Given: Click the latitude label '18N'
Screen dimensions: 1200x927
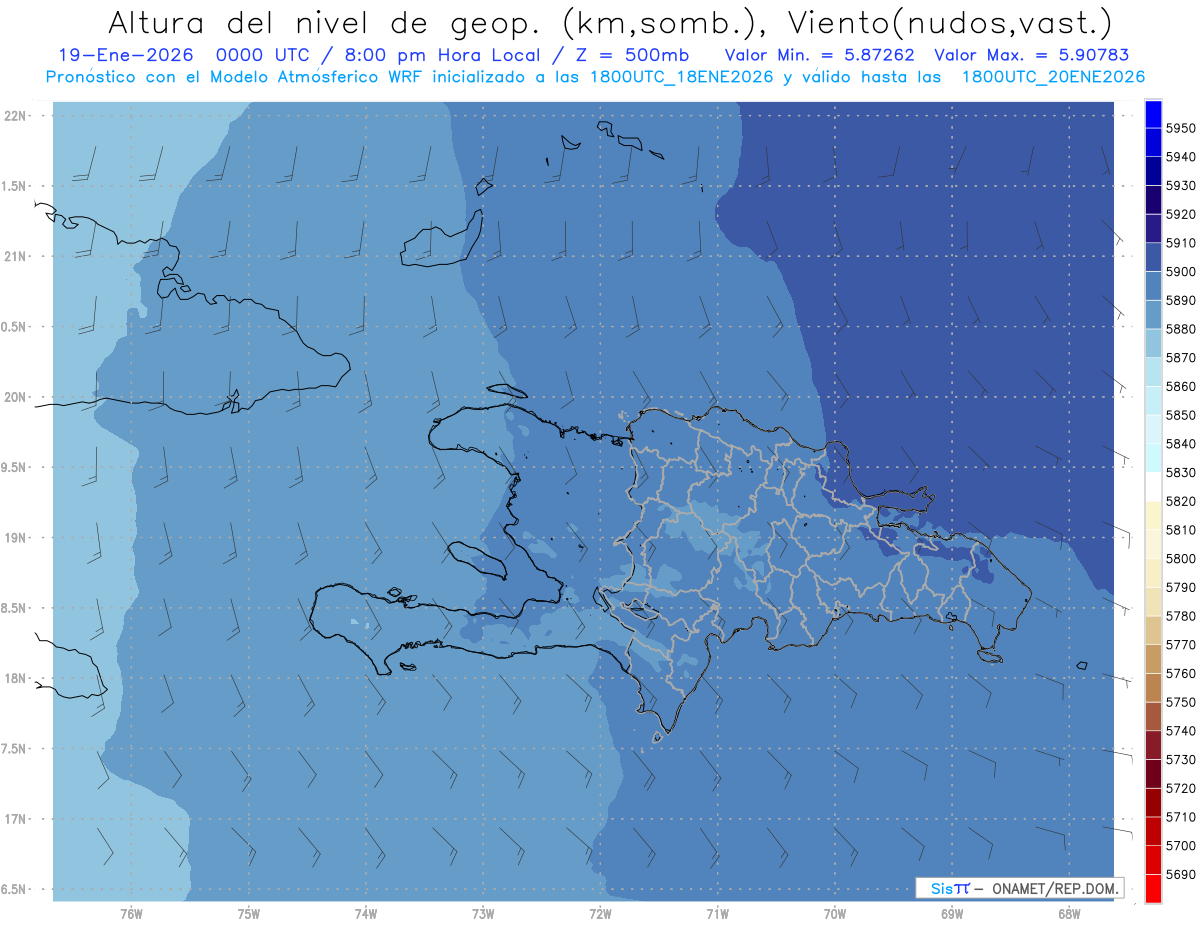Looking at the screenshot, I should pyautogui.click(x=17, y=679).
